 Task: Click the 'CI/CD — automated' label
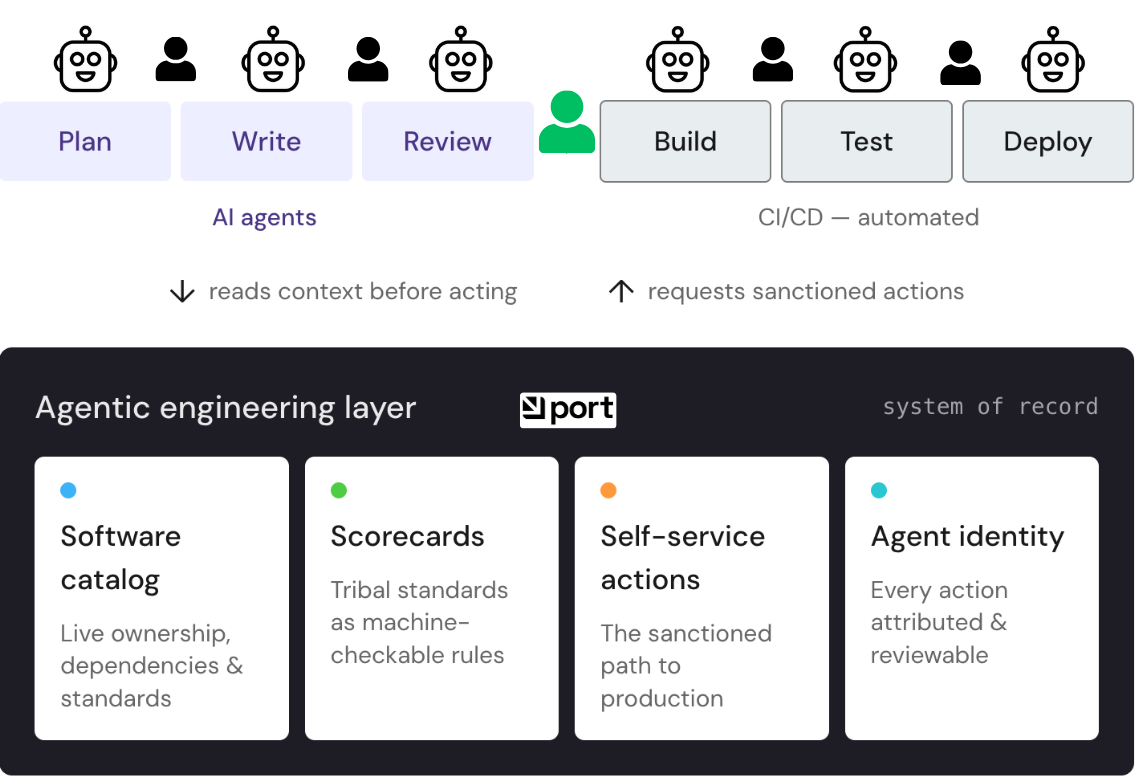coord(869,217)
